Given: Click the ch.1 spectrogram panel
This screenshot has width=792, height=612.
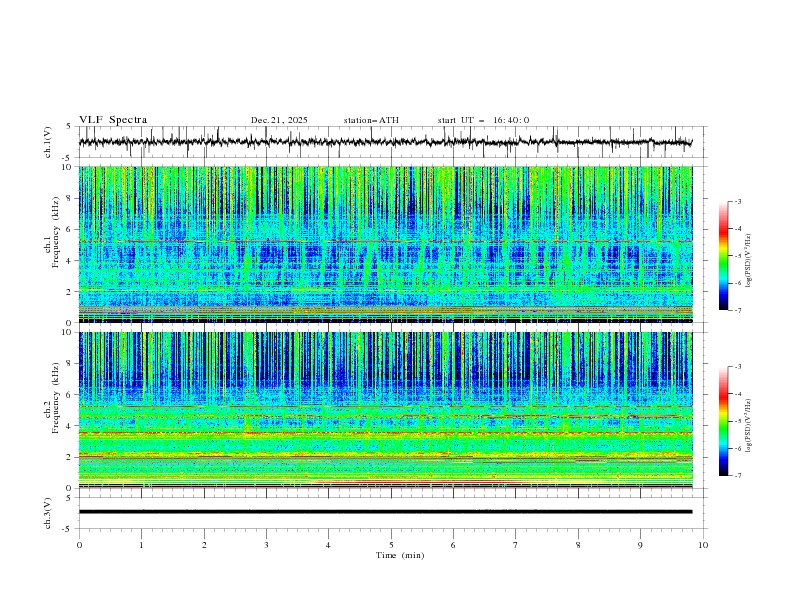Looking at the screenshot, I should 385,244.
